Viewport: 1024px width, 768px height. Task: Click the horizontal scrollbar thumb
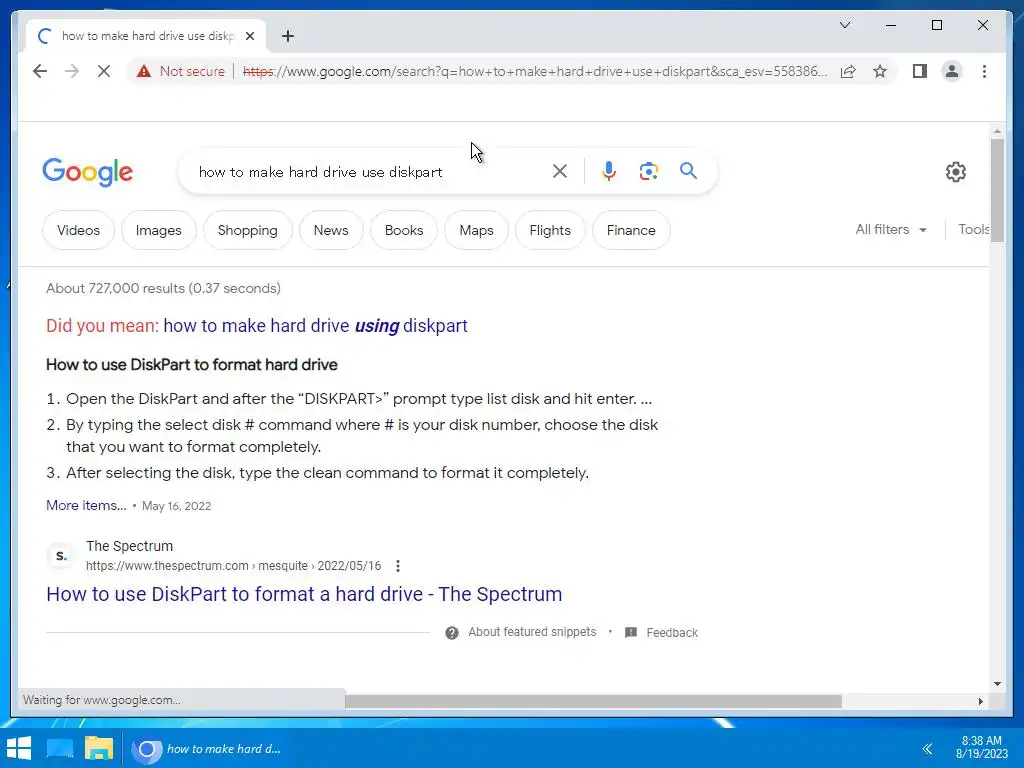[593, 701]
